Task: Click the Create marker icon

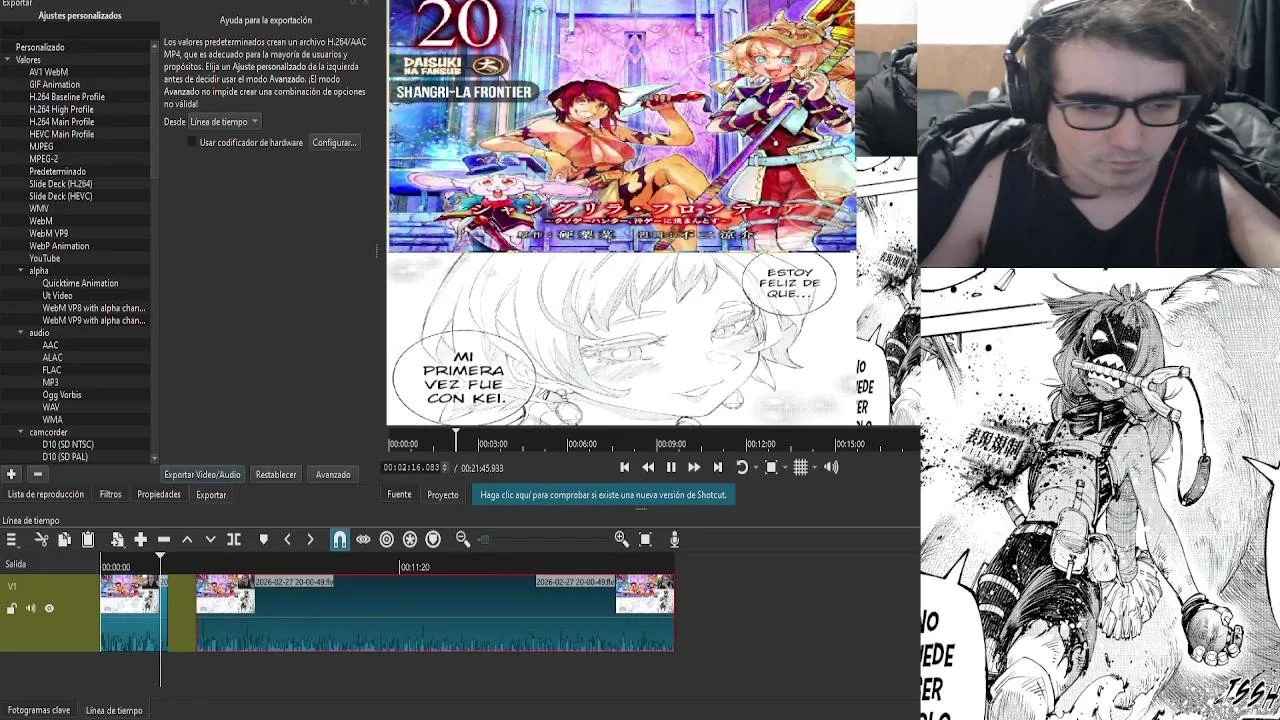Action: [x=264, y=539]
